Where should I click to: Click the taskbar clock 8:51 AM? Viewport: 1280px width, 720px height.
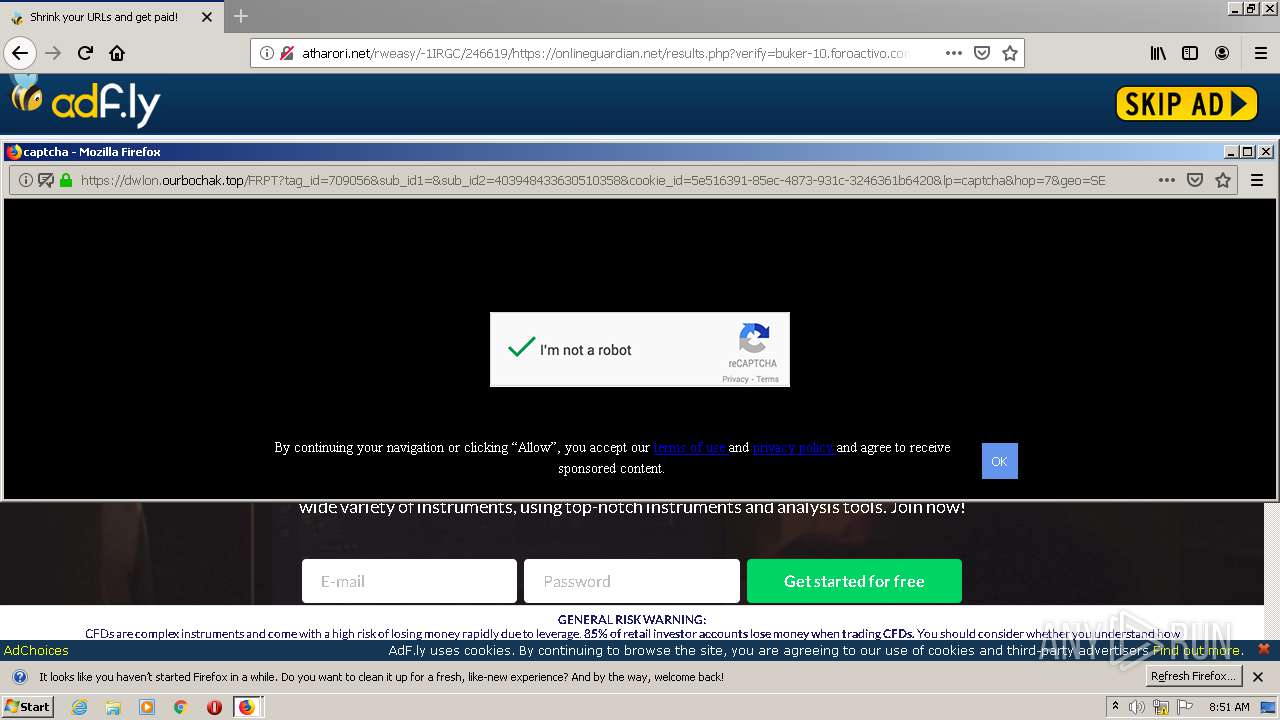pyautogui.click(x=1229, y=707)
